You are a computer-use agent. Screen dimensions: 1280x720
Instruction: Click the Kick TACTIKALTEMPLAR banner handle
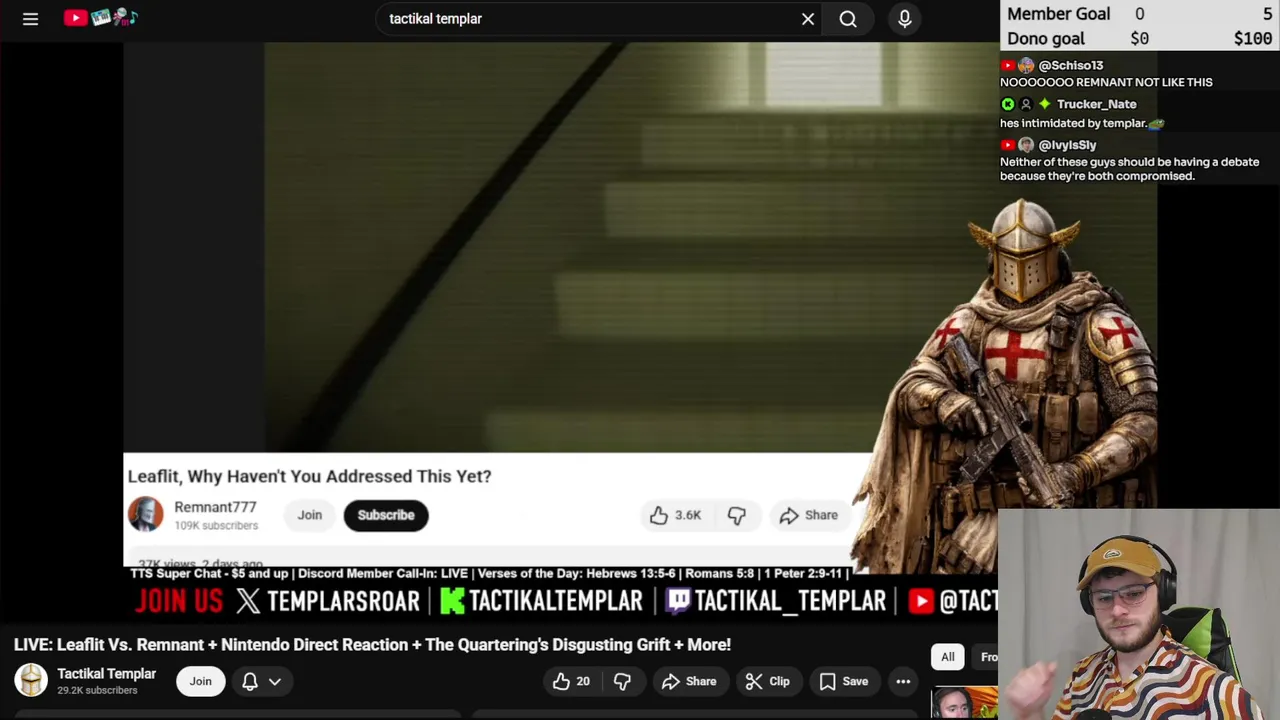(541, 600)
